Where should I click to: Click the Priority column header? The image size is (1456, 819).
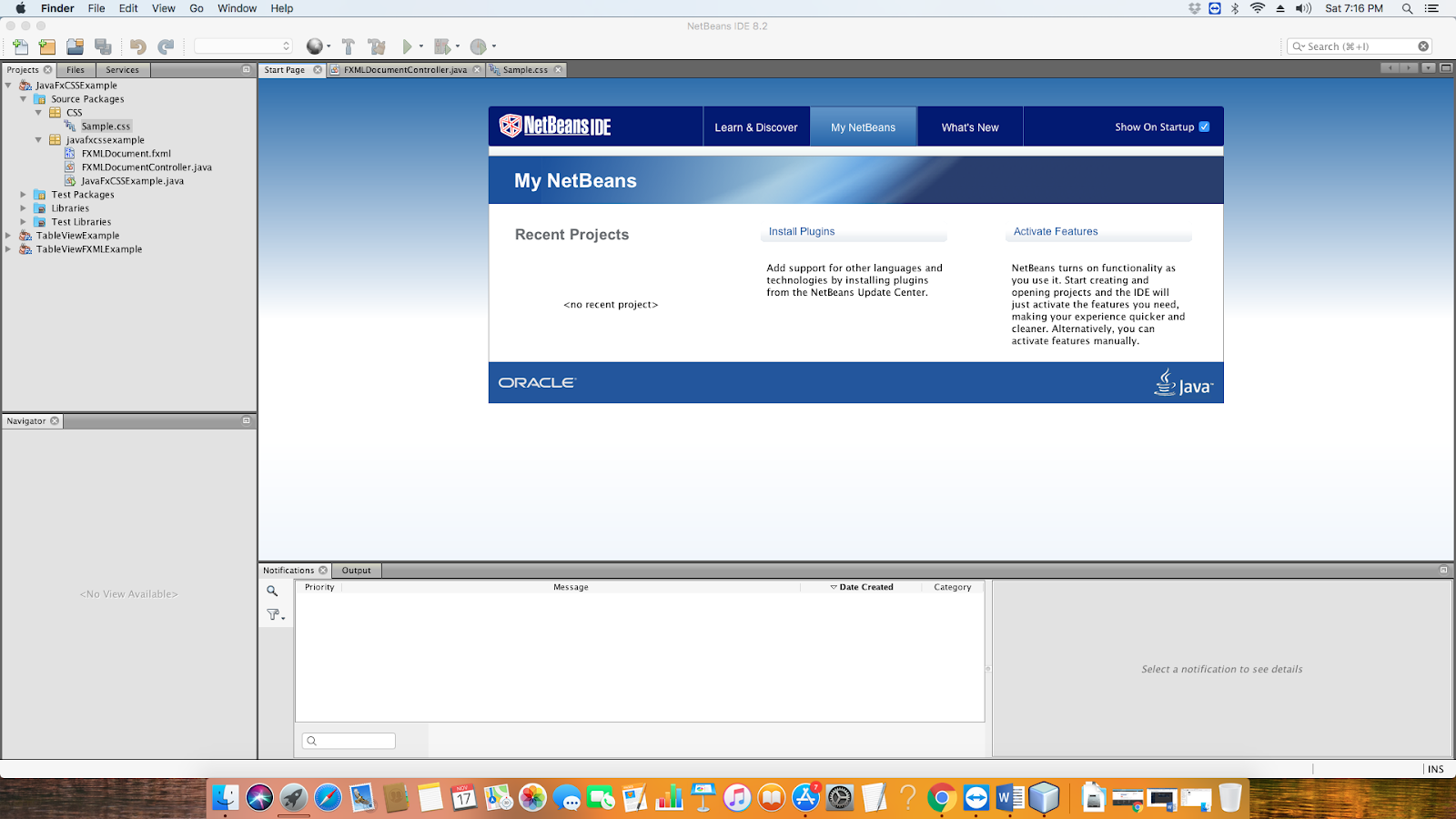pyautogui.click(x=319, y=587)
